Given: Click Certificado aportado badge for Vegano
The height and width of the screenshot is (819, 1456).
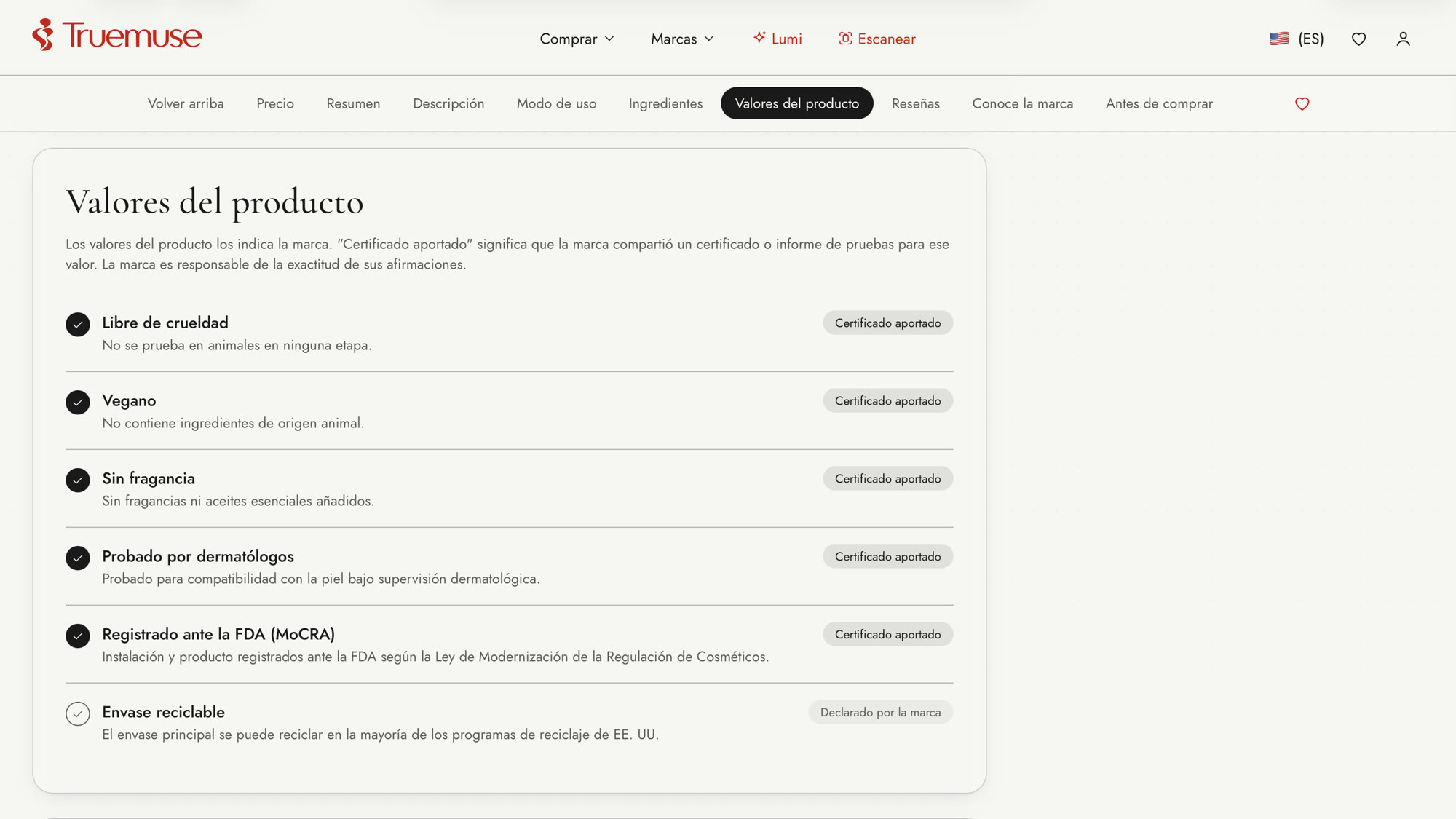Looking at the screenshot, I should pyautogui.click(x=887, y=400).
